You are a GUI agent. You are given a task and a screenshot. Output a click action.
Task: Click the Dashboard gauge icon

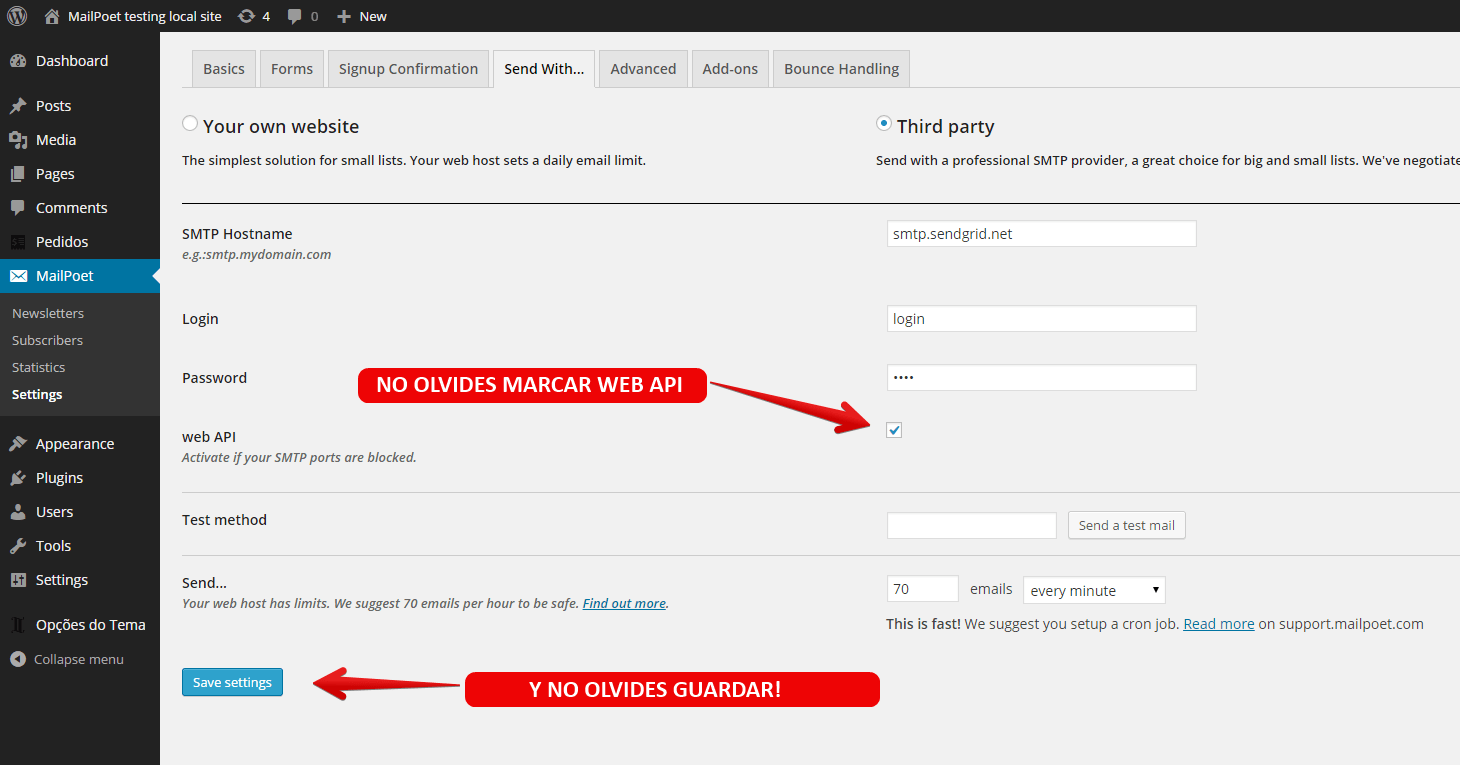(x=18, y=61)
